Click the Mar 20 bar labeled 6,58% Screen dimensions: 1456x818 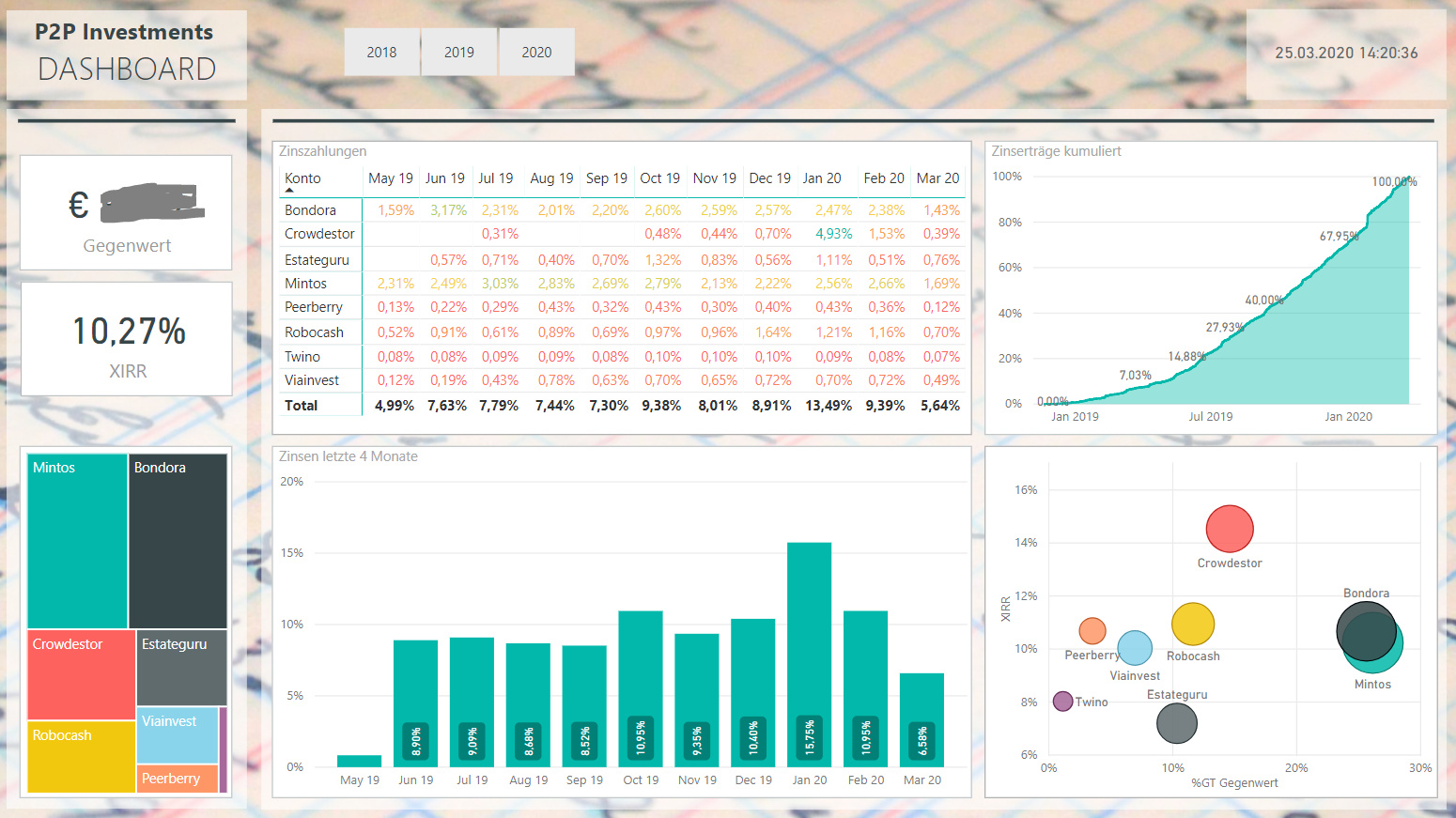pyautogui.click(x=922, y=720)
